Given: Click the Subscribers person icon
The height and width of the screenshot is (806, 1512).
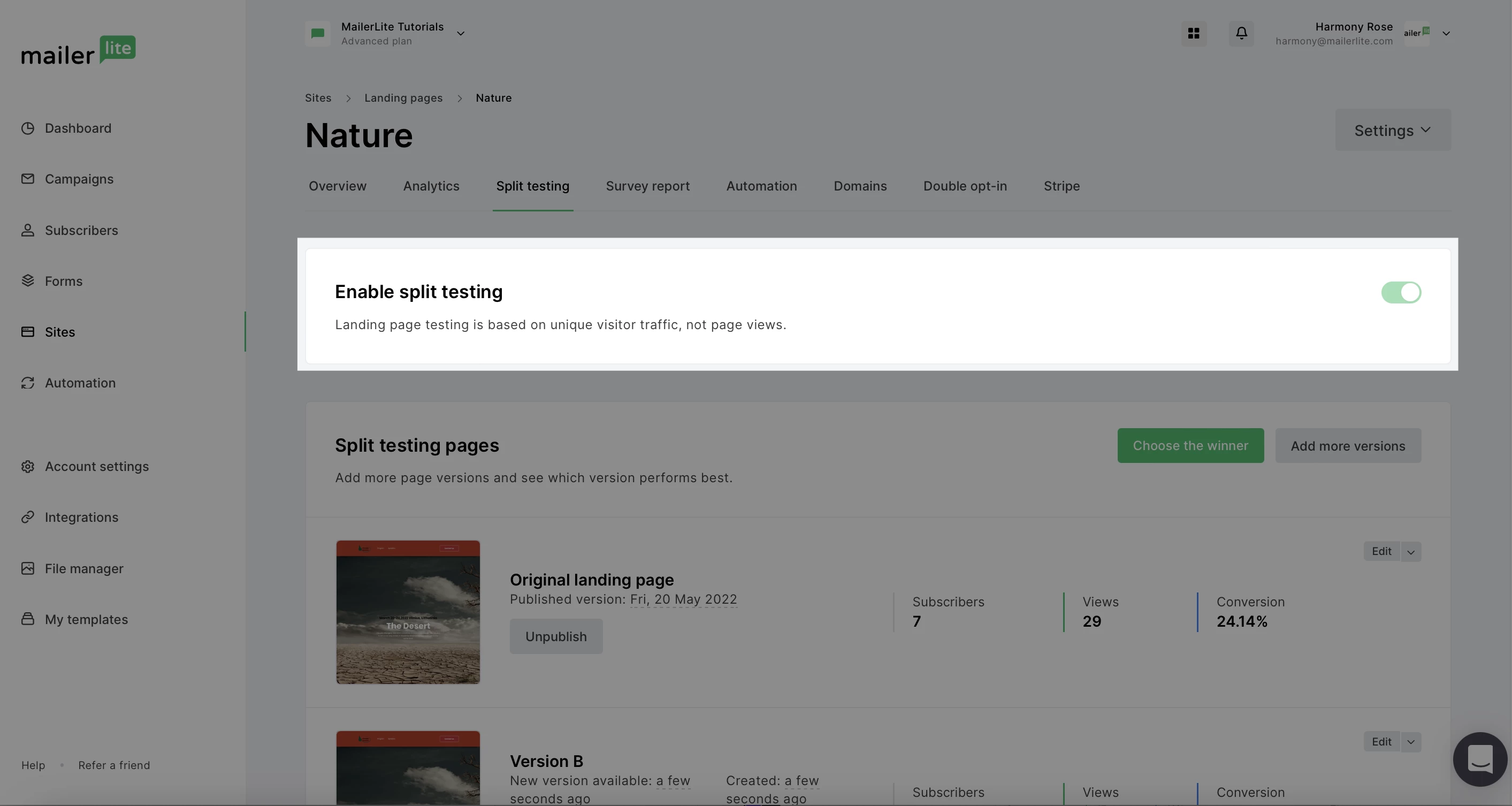Looking at the screenshot, I should tap(28, 230).
